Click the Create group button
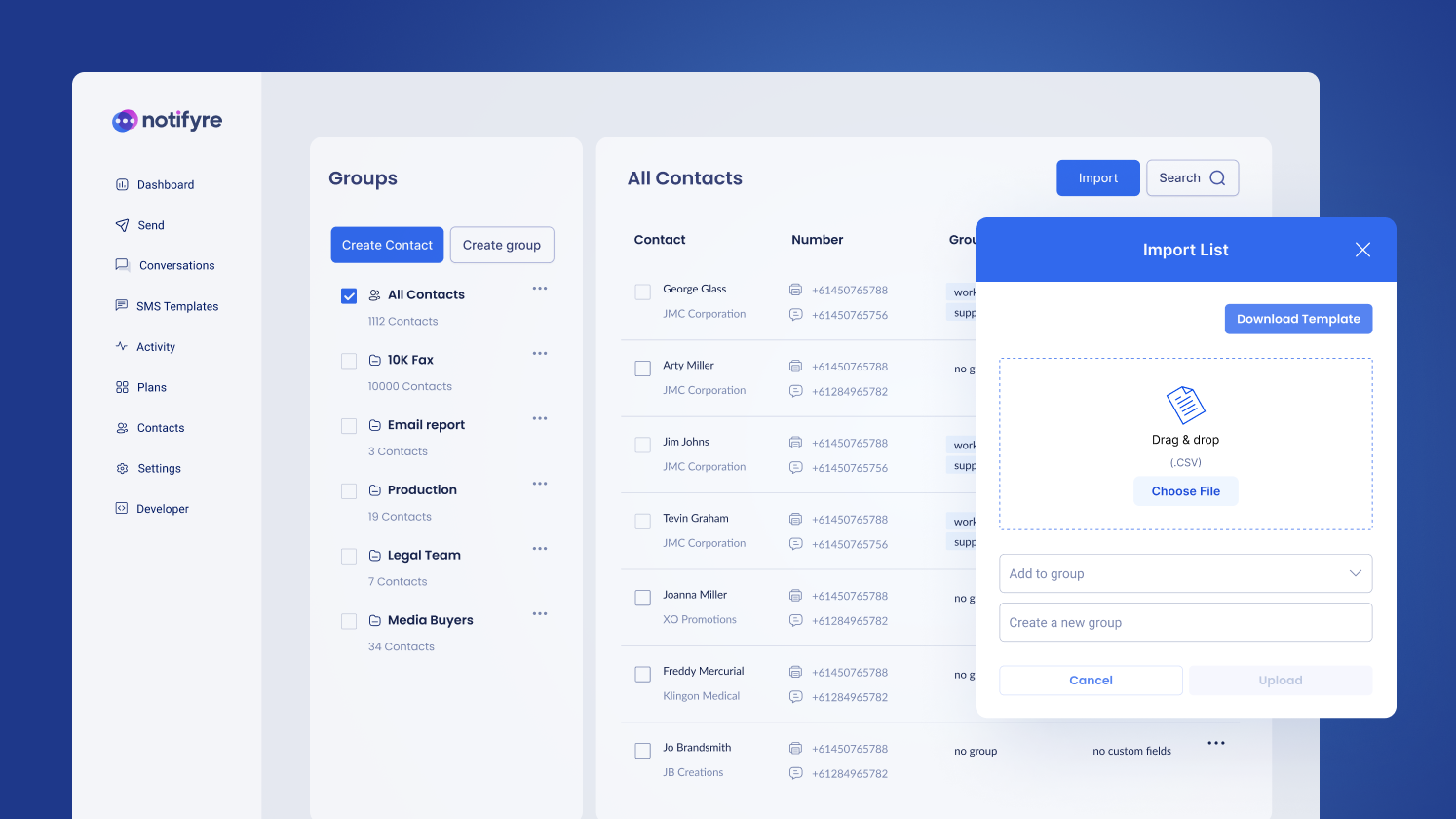This screenshot has width=1456, height=819. click(502, 245)
